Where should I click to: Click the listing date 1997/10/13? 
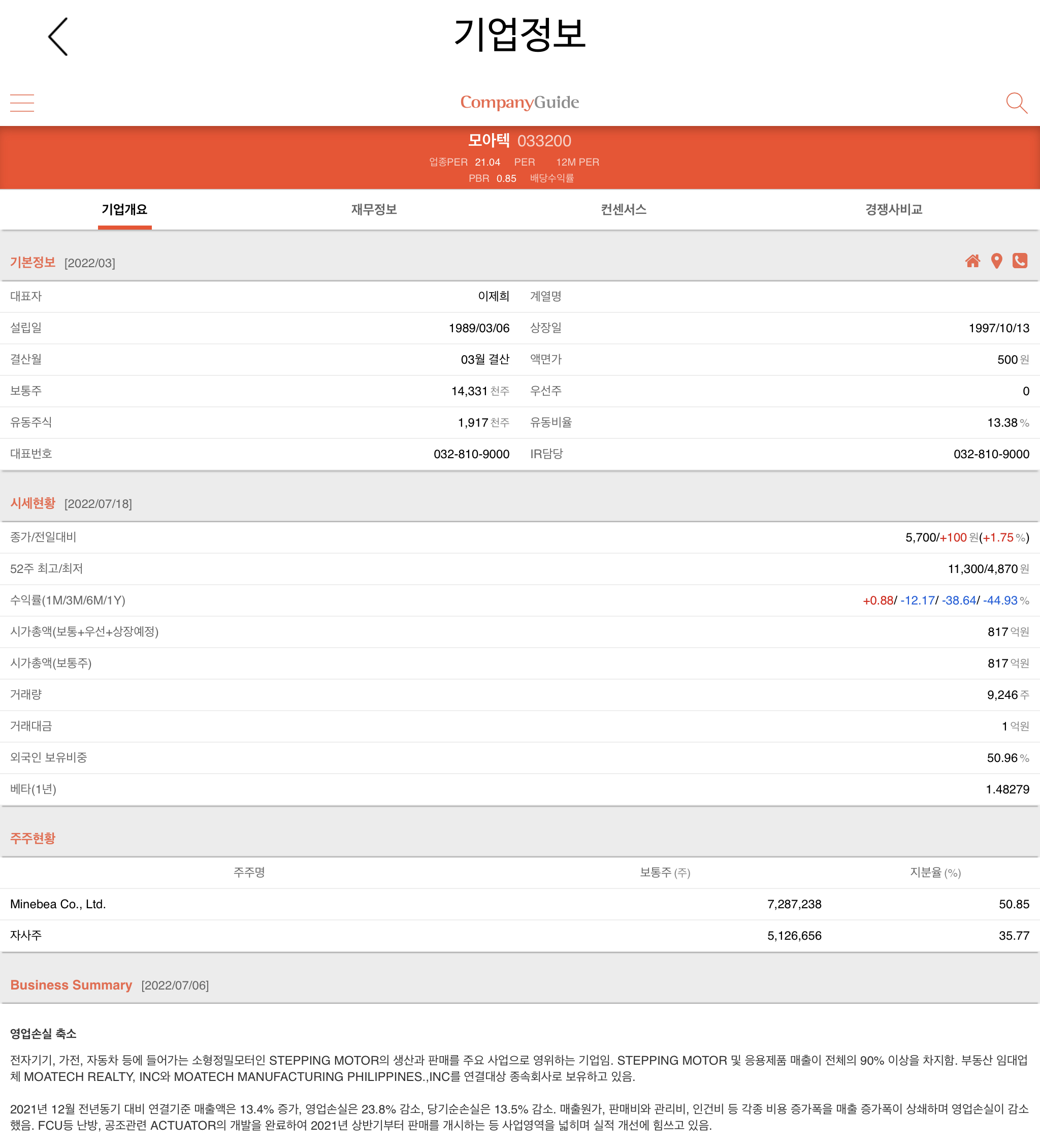999,328
